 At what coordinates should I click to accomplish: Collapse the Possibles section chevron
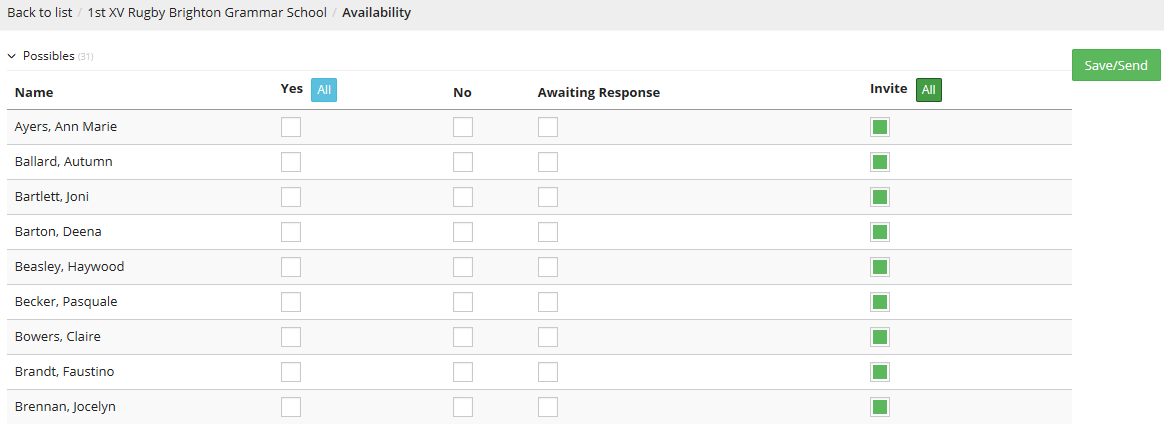tap(12, 56)
